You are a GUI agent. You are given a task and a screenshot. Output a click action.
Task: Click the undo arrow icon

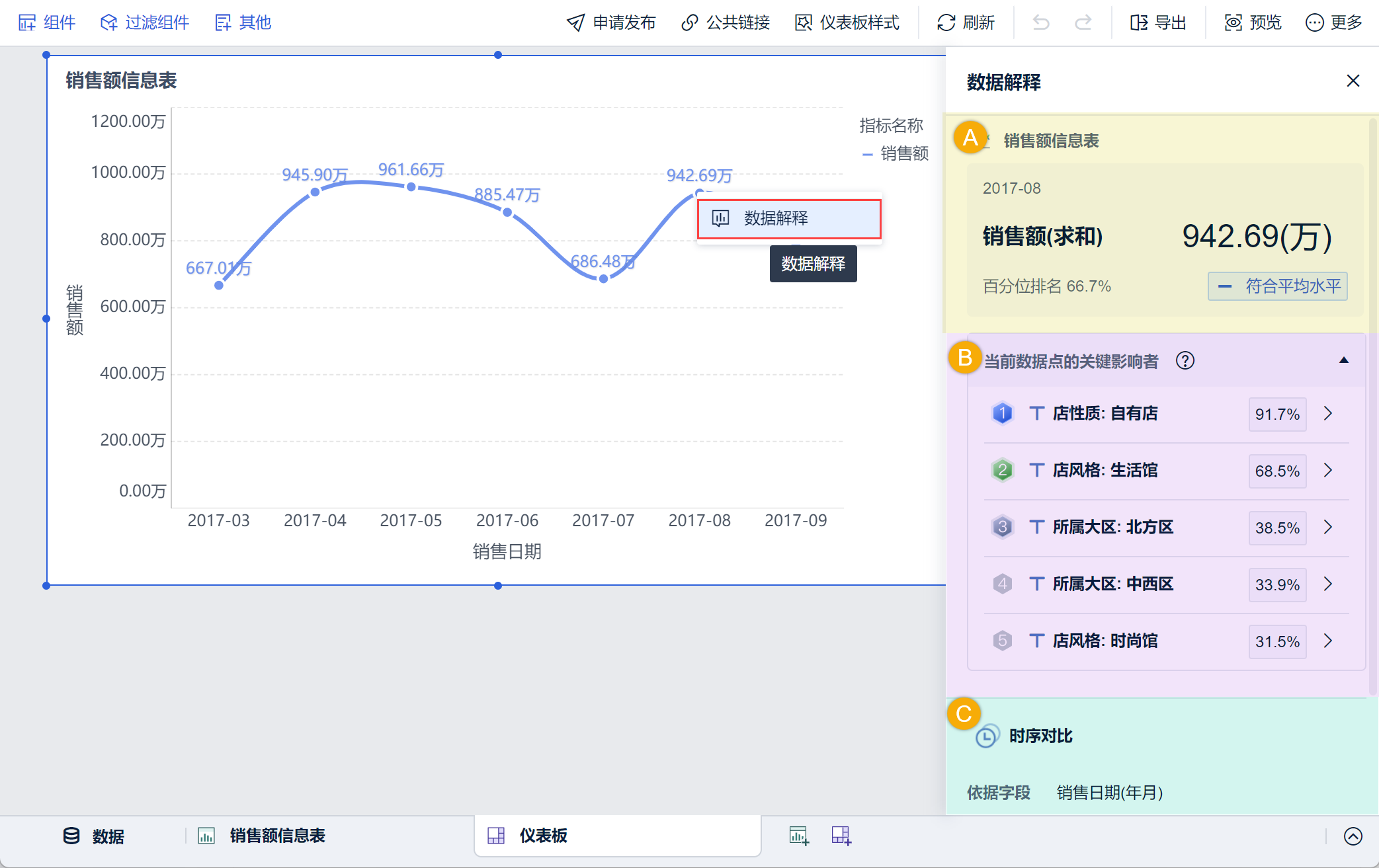tap(1041, 22)
